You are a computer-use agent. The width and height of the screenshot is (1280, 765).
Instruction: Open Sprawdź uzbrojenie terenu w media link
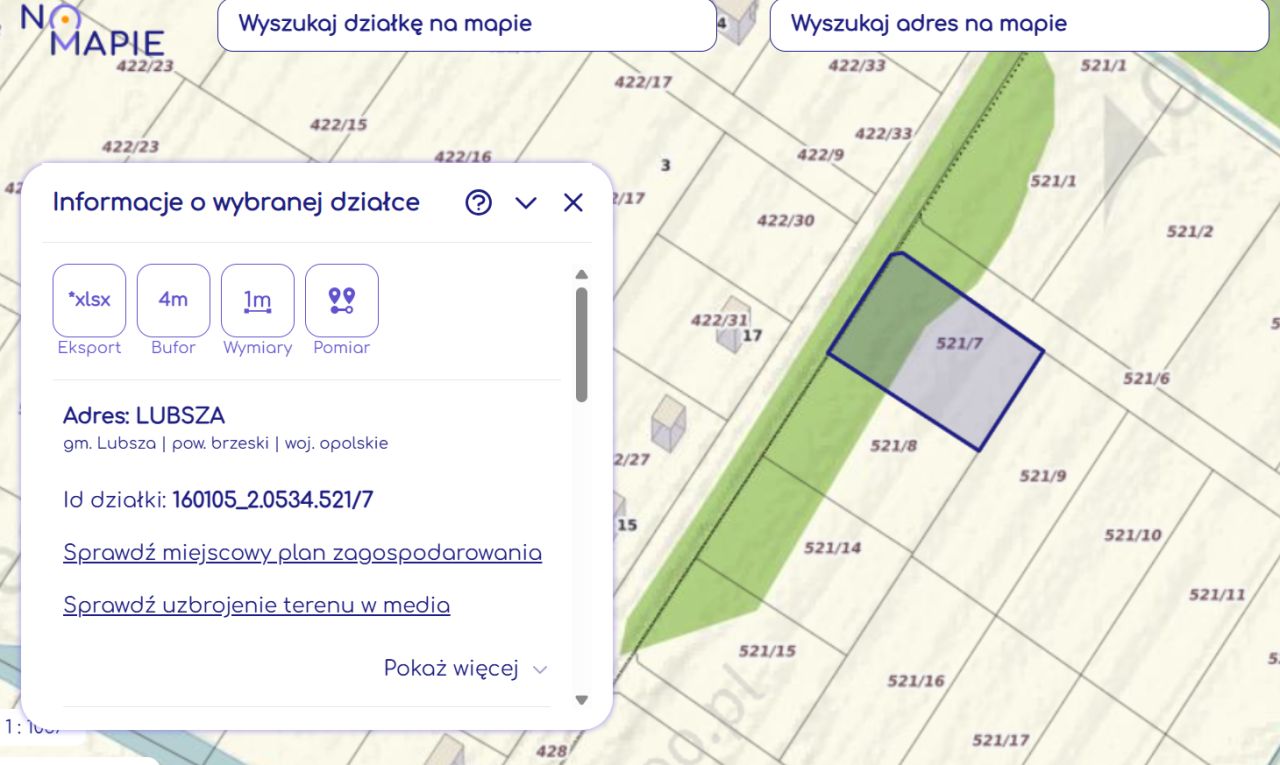256,605
